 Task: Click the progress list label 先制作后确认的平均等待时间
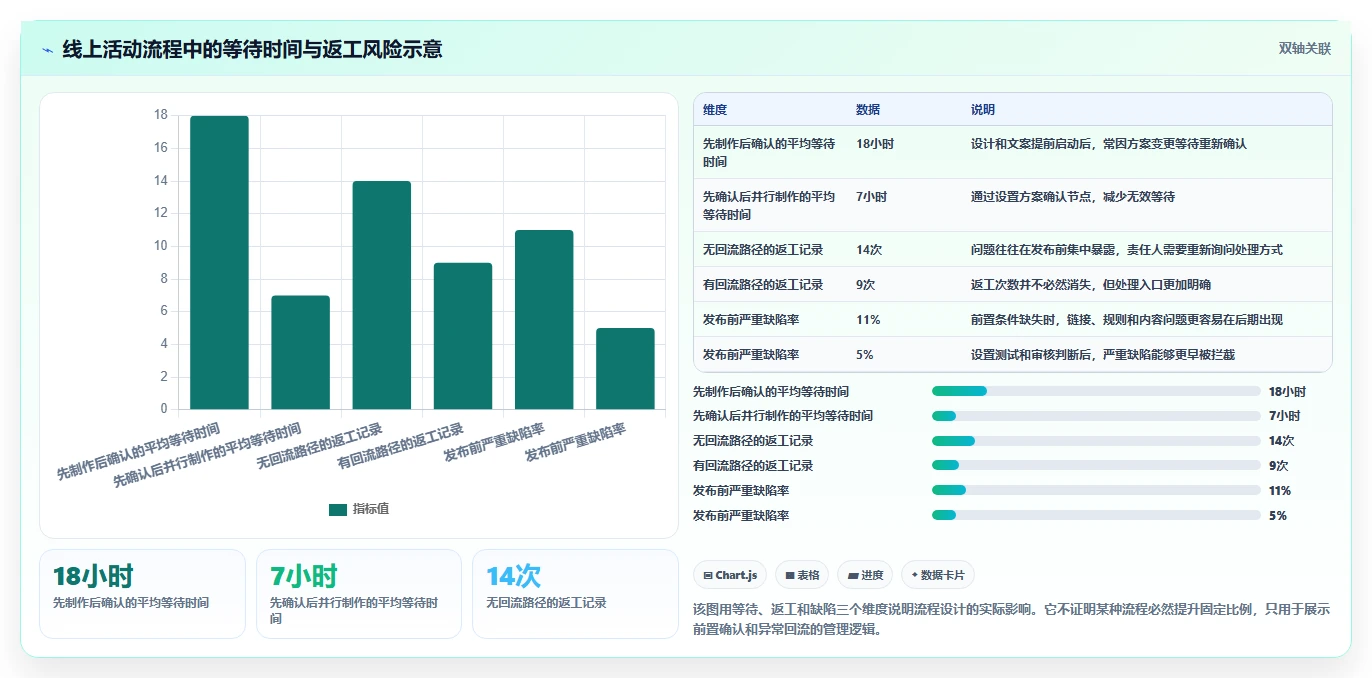tap(771, 392)
